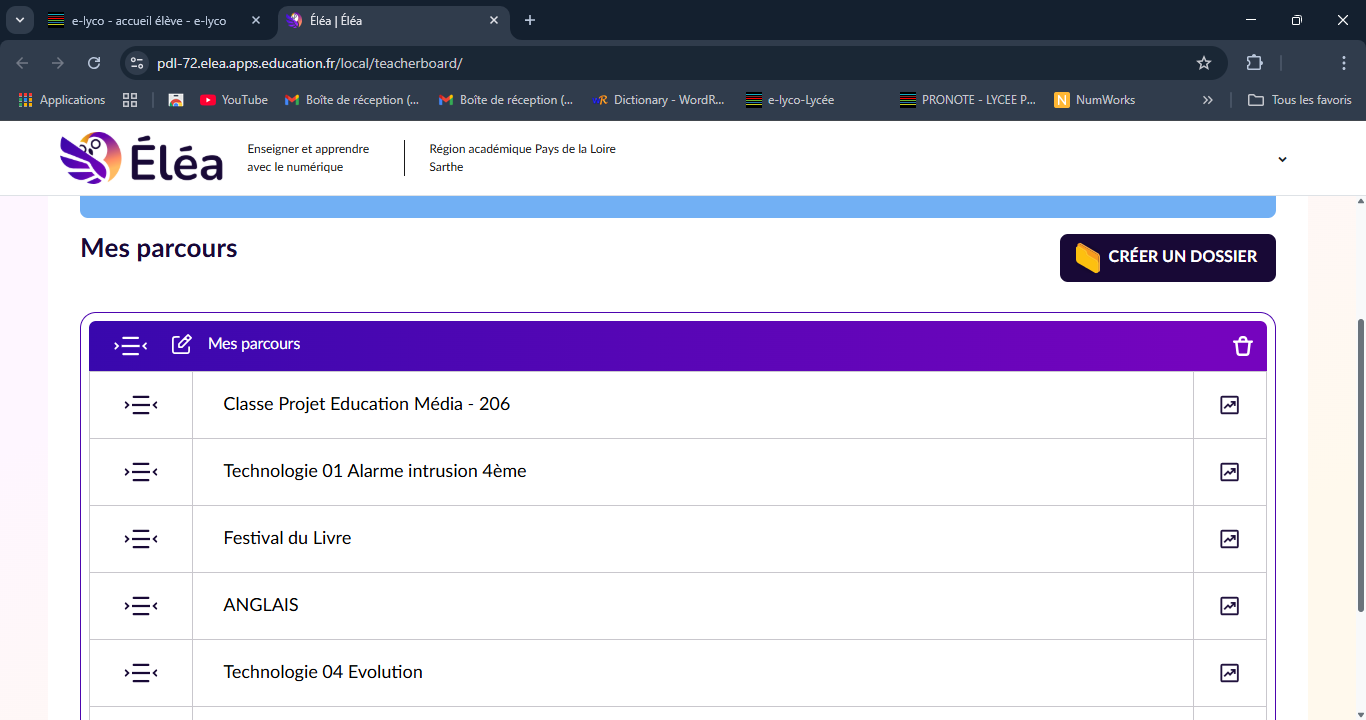Bookmark this page with star icon
The width and height of the screenshot is (1366, 720).
click(x=1203, y=63)
